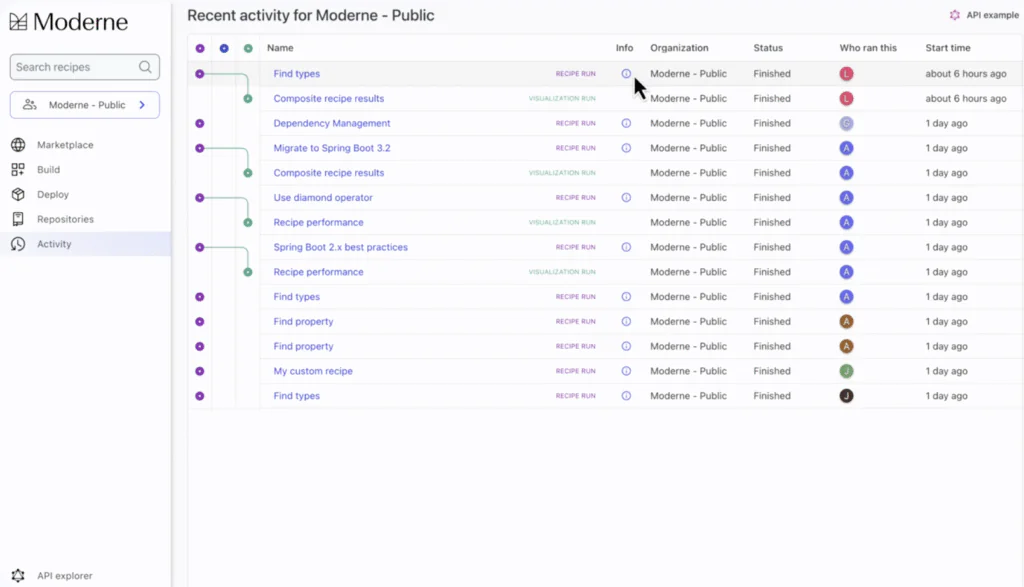This screenshot has width=1024, height=587.
Task: Click info icon for My custom recipe
Action: [626, 371]
